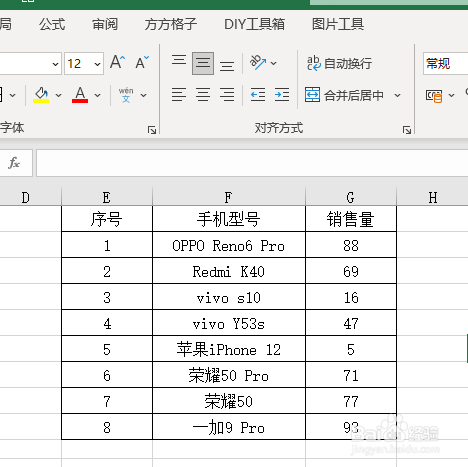This screenshot has width=468, height=467.
Task: Align text to the right
Action: coord(227,95)
